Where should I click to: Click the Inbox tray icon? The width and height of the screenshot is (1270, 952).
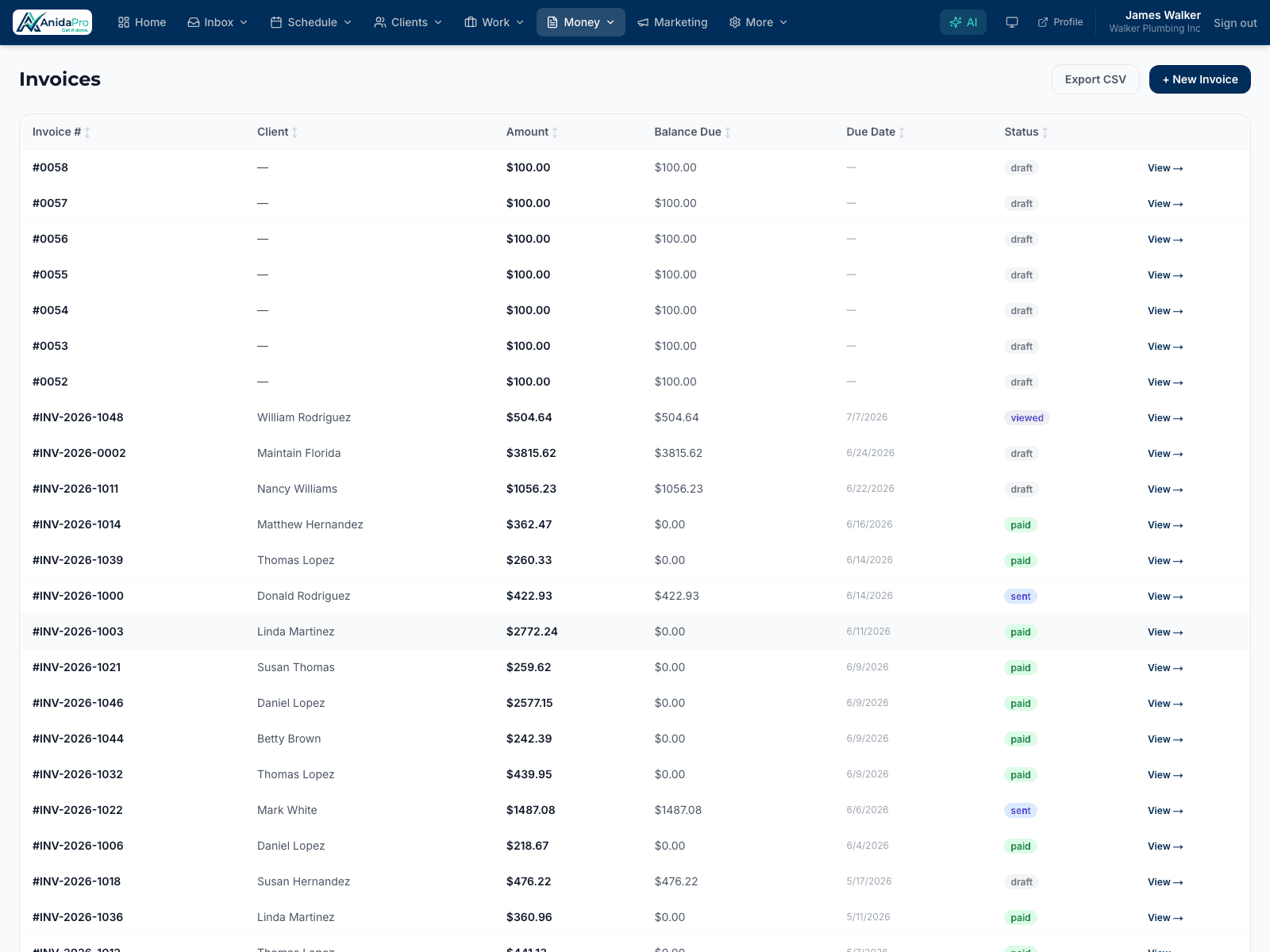[193, 22]
